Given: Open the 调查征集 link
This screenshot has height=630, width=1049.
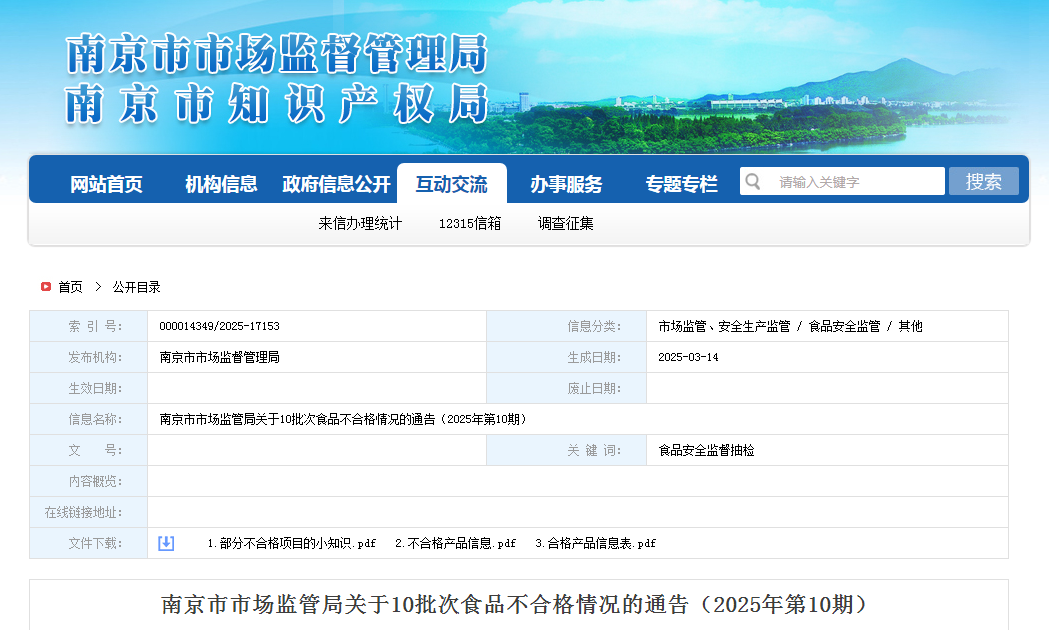Looking at the screenshot, I should pos(565,223).
